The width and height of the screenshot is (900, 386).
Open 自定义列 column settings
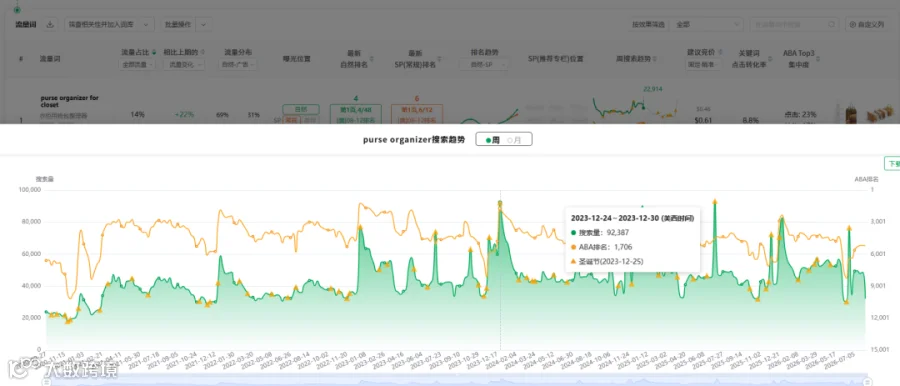(x=867, y=24)
